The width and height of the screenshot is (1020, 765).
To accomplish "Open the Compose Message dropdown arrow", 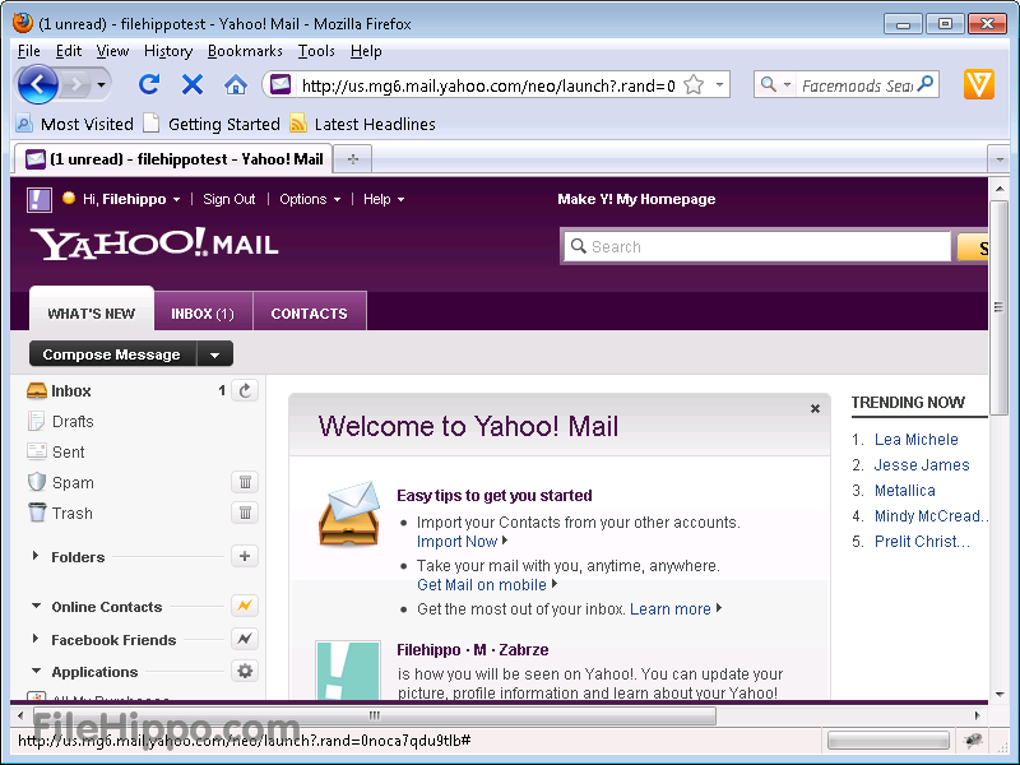I will point(215,355).
